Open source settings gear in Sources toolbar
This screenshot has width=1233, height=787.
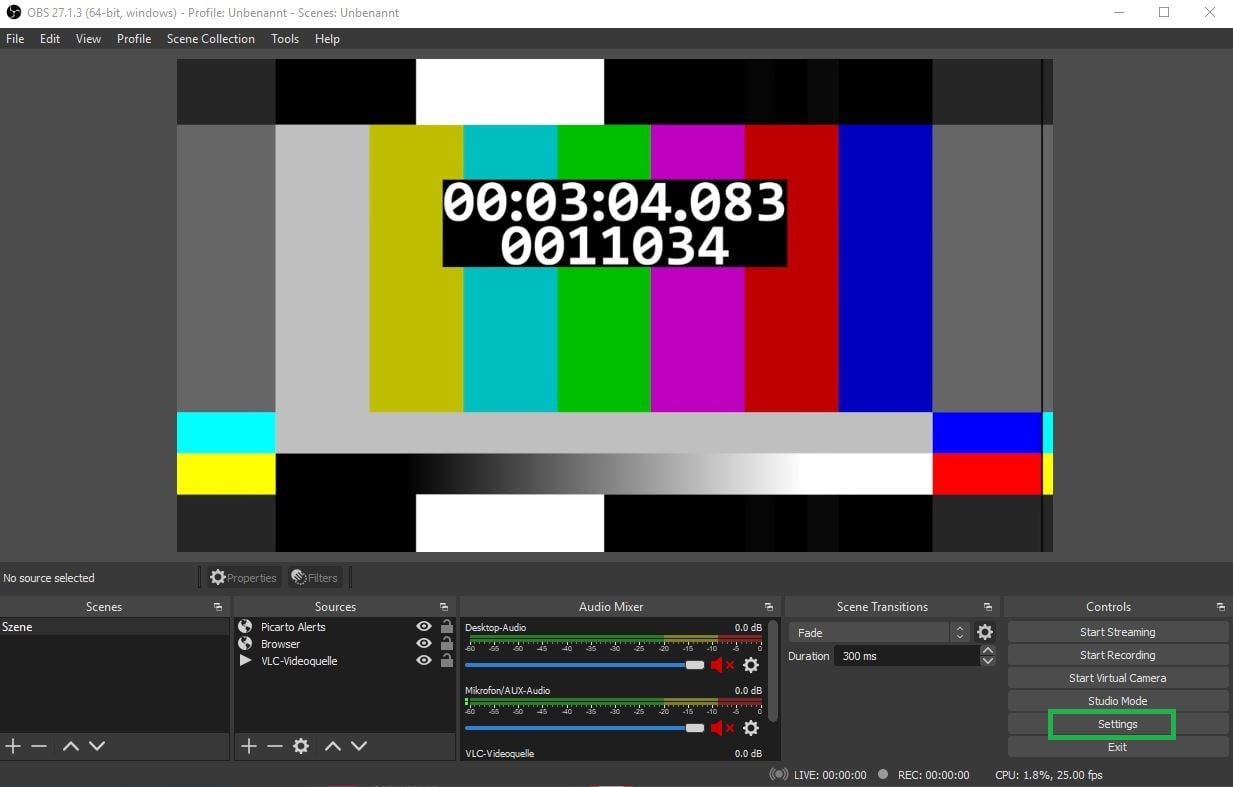tap(301, 745)
